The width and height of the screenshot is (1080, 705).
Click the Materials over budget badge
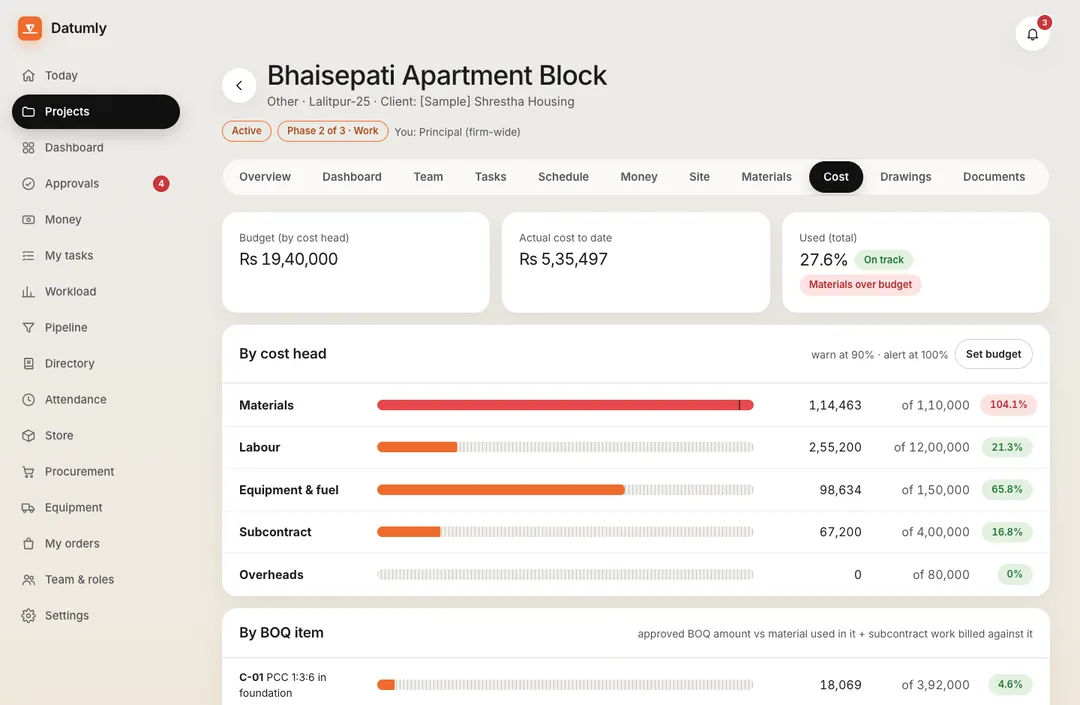[860, 284]
